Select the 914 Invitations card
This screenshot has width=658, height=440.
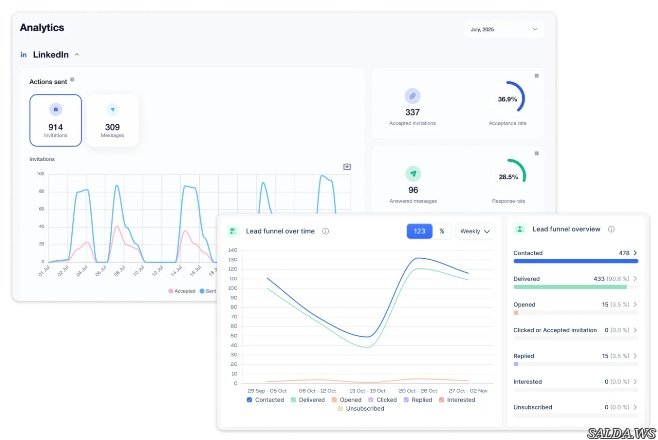click(x=56, y=120)
